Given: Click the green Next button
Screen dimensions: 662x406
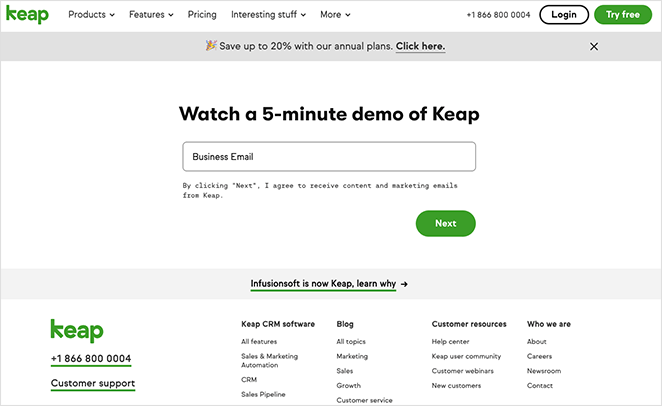Looking at the screenshot, I should [445, 223].
